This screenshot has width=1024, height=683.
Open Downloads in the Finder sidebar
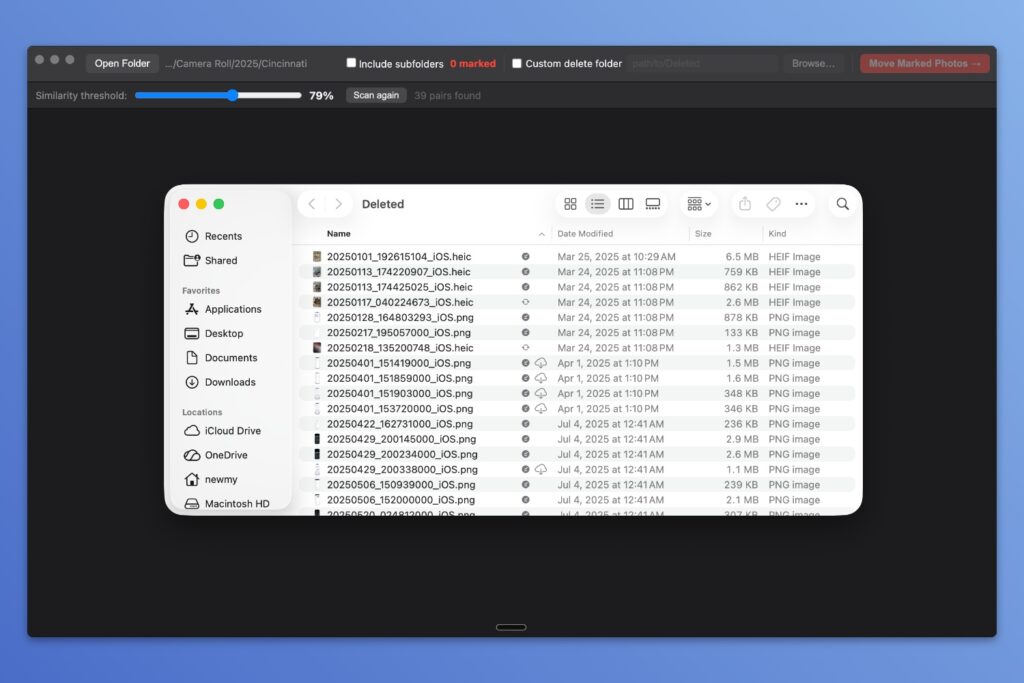[230, 382]
